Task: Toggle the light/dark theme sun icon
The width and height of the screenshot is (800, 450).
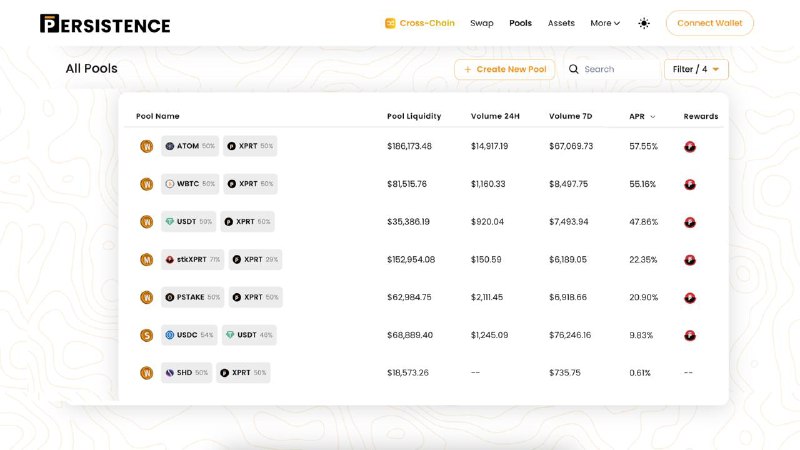Action: coord(644,23)
